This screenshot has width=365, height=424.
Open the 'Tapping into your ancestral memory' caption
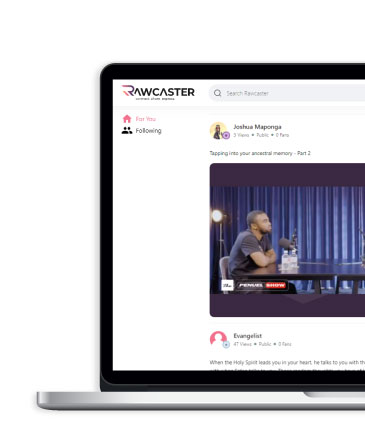[x=260, y=153]
